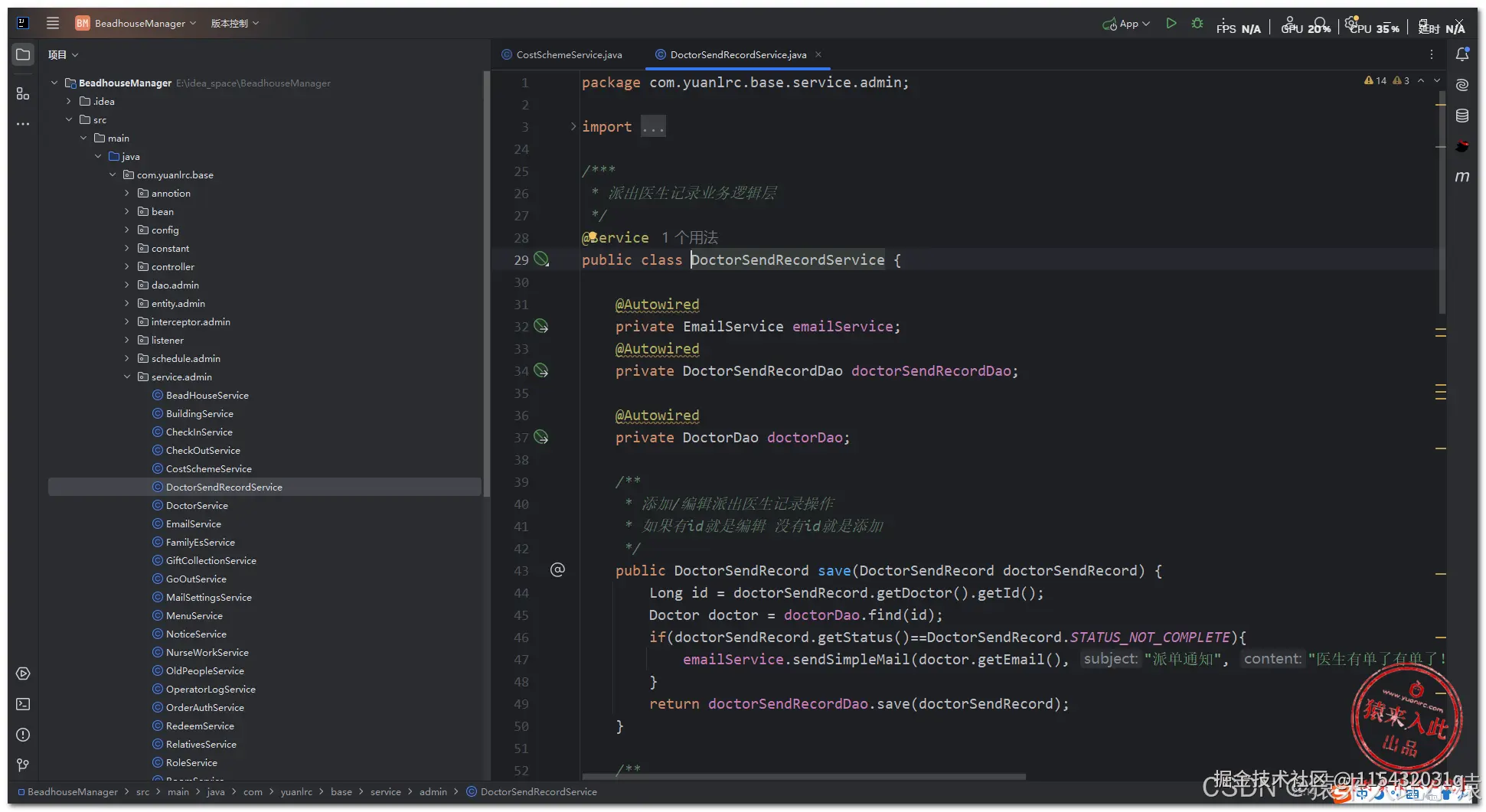Open the Maven tool window

point(1462,177)
